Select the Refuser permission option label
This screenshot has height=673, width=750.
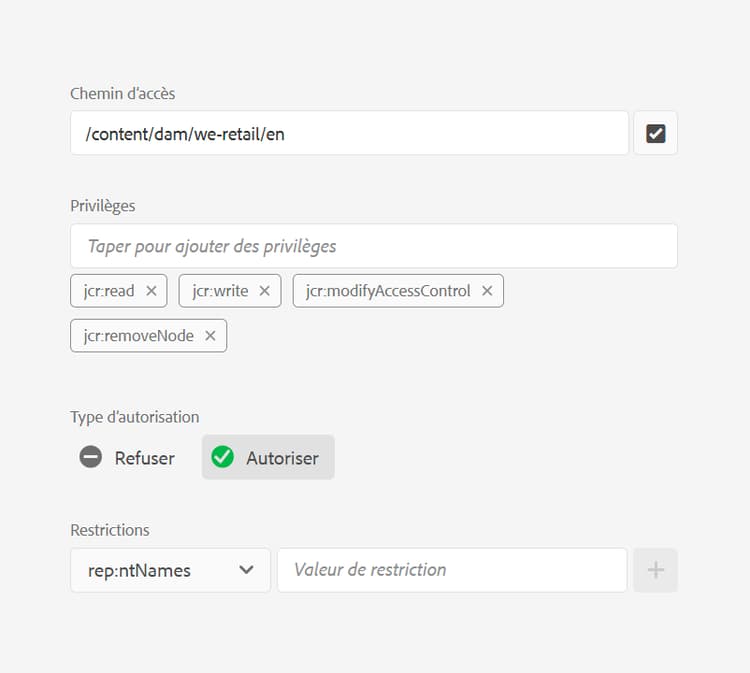[x=144, y=458]
